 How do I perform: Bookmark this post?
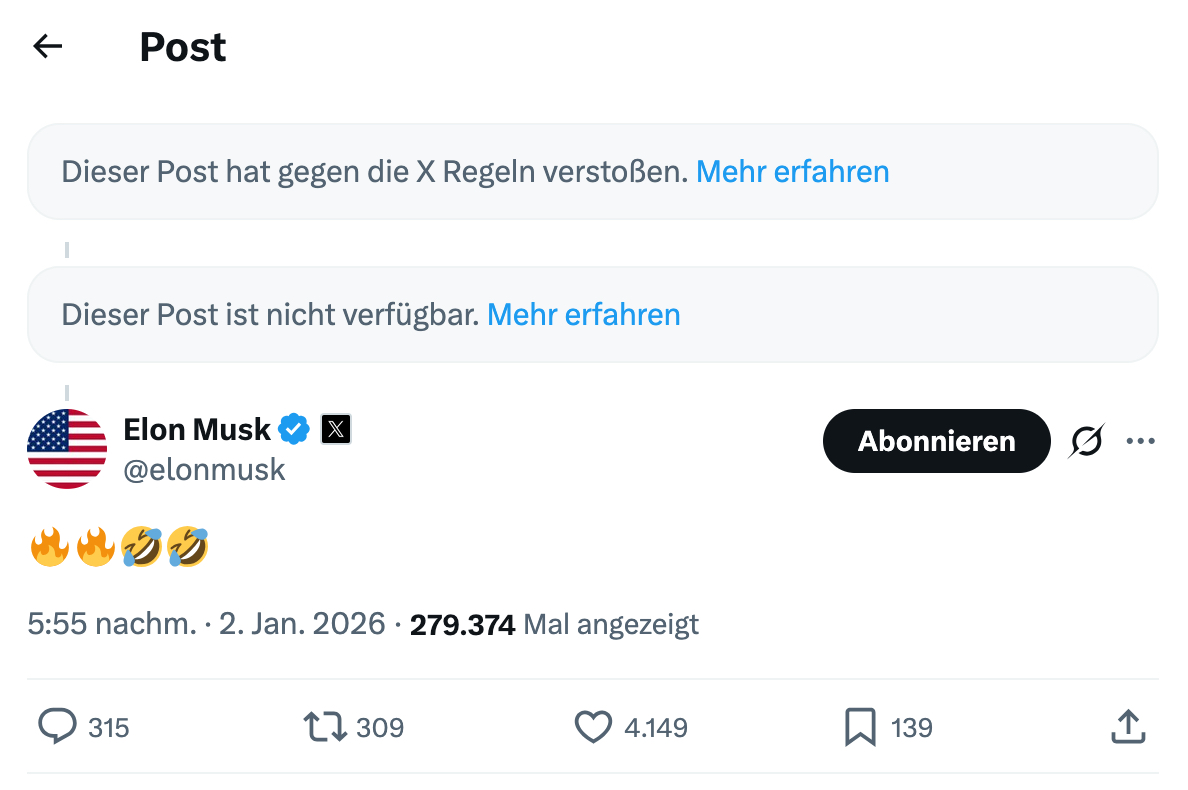[x=860, y=726]
